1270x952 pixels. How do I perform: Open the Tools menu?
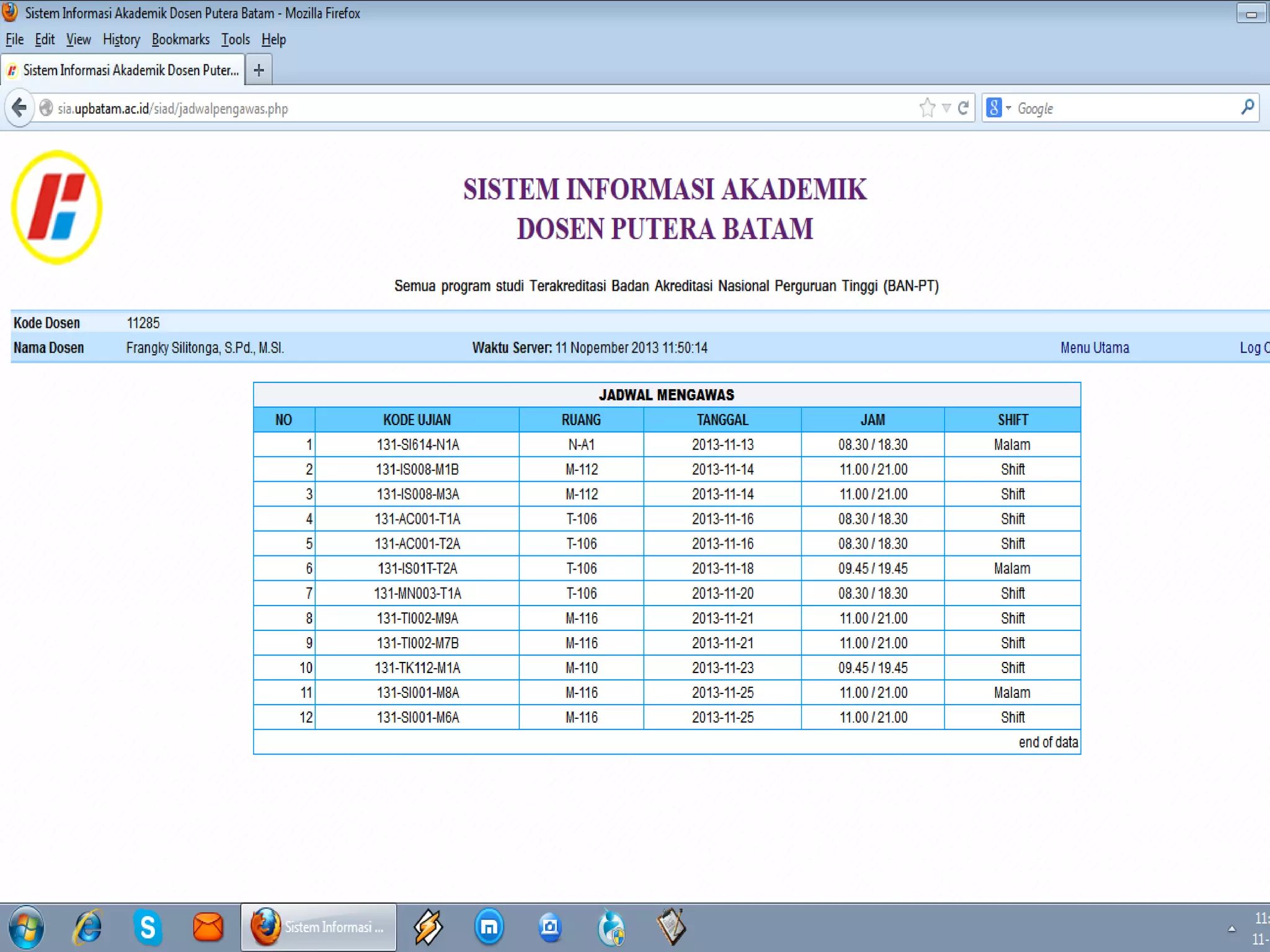click(x=235, y=40)
